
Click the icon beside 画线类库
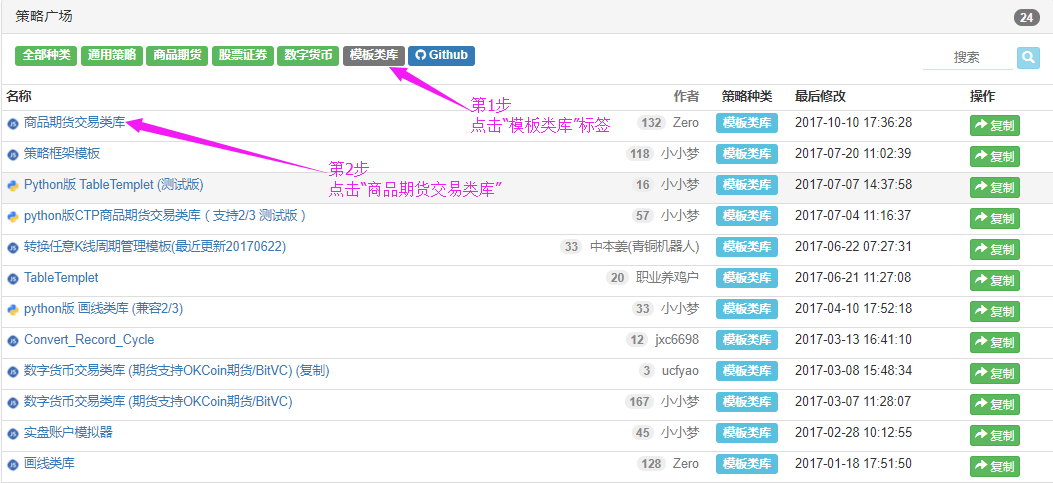[13, 464]
